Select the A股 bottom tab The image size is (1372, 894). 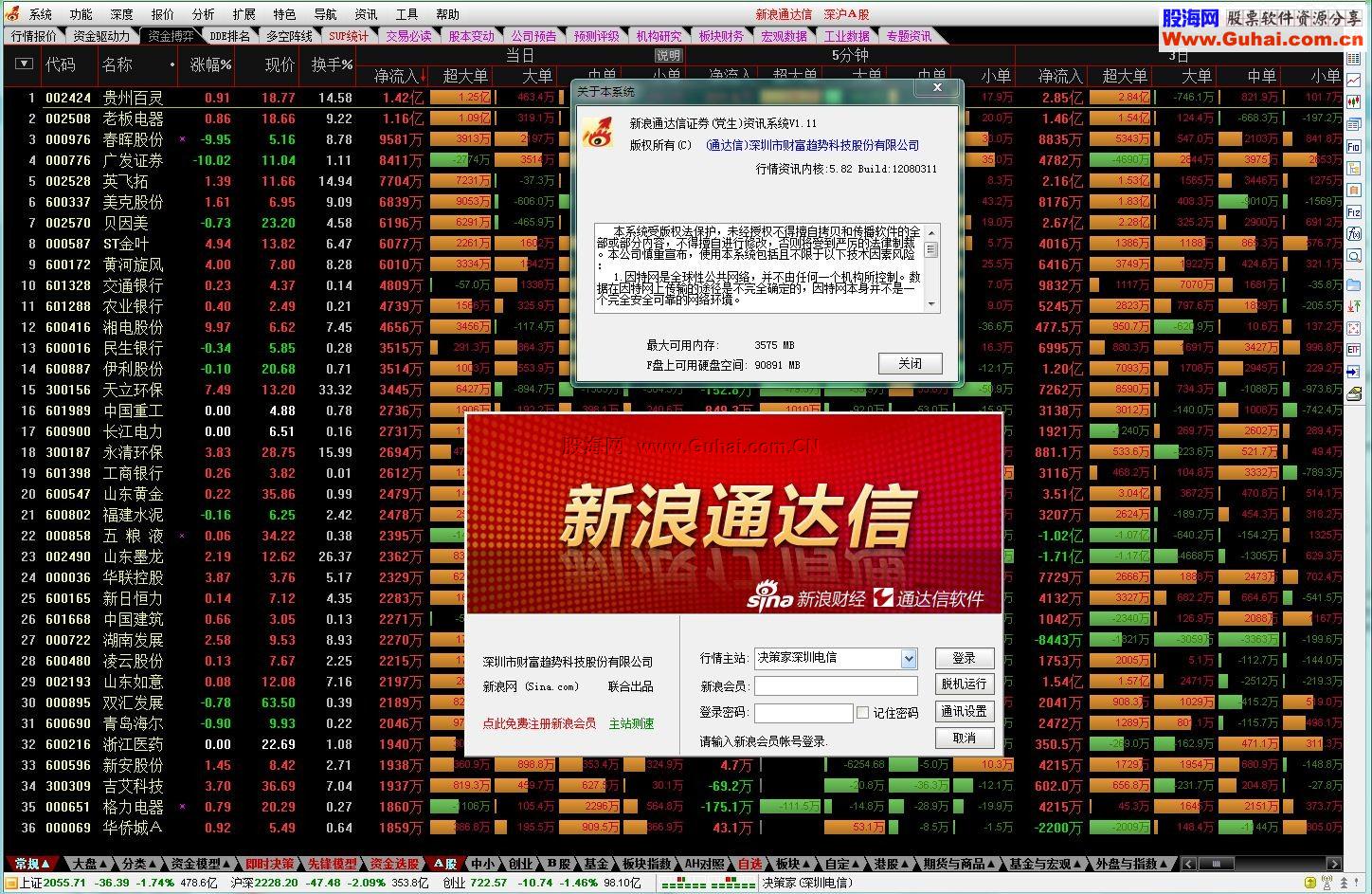[x=445, y=864]
